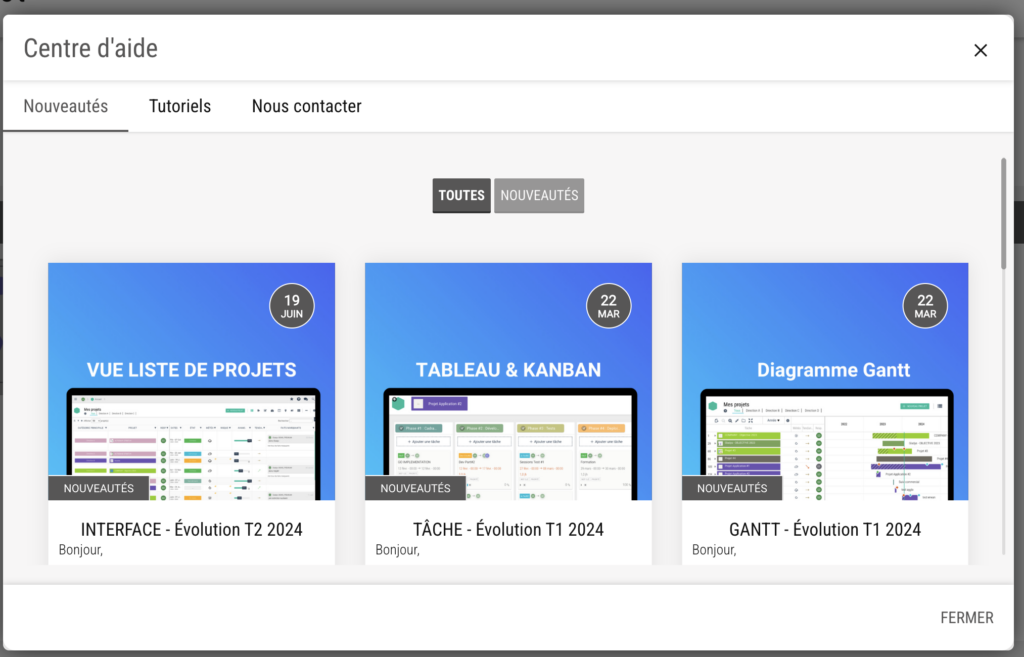Open article INTERFACE - Évolution T2 2024
Image resolution: width=1024 pixels, height=657 pixels.
[191, 529]
